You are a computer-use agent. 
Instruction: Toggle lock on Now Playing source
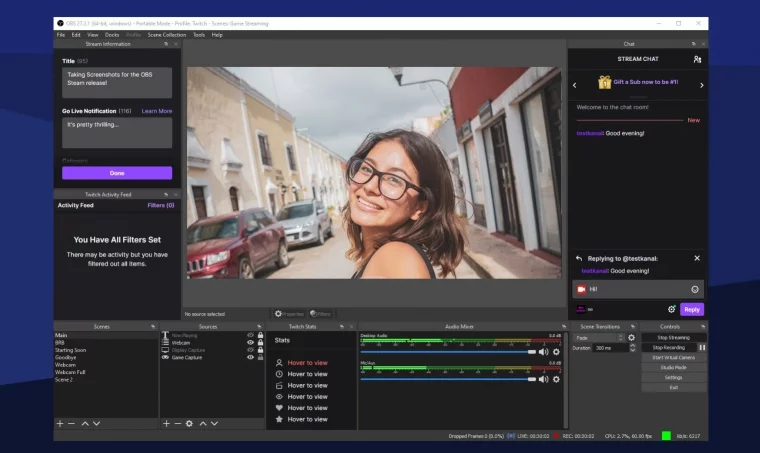coord(260,335)
